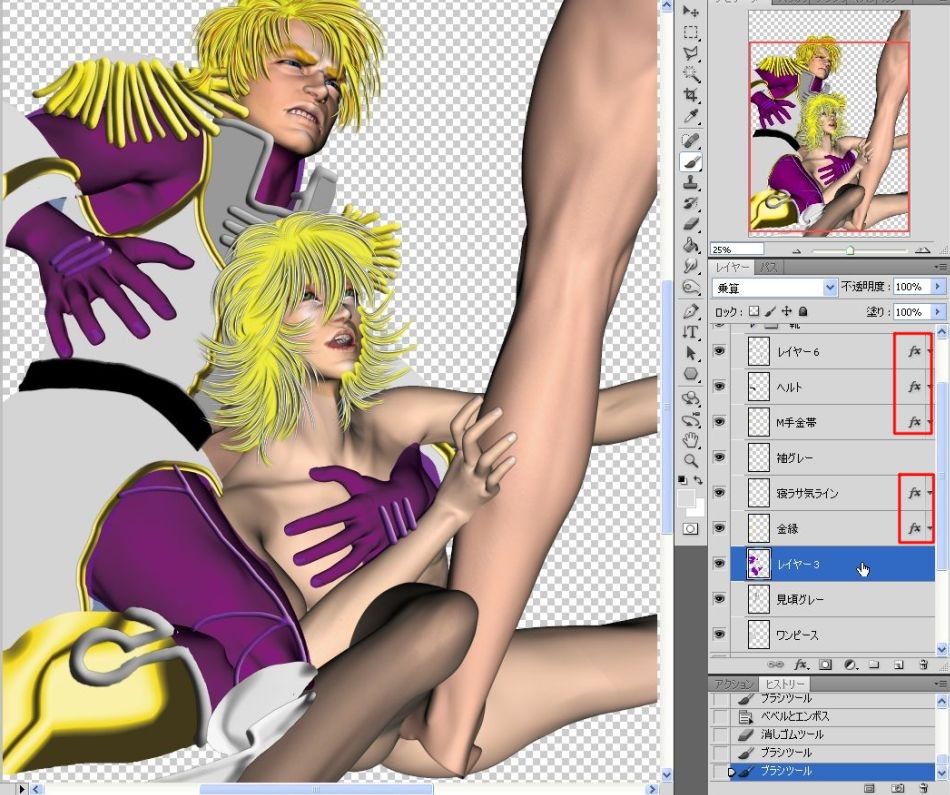The width and height of the screenshot is (950, 795).
Task: Select the Vertical Type tool
Action: [x=691, y=332]
